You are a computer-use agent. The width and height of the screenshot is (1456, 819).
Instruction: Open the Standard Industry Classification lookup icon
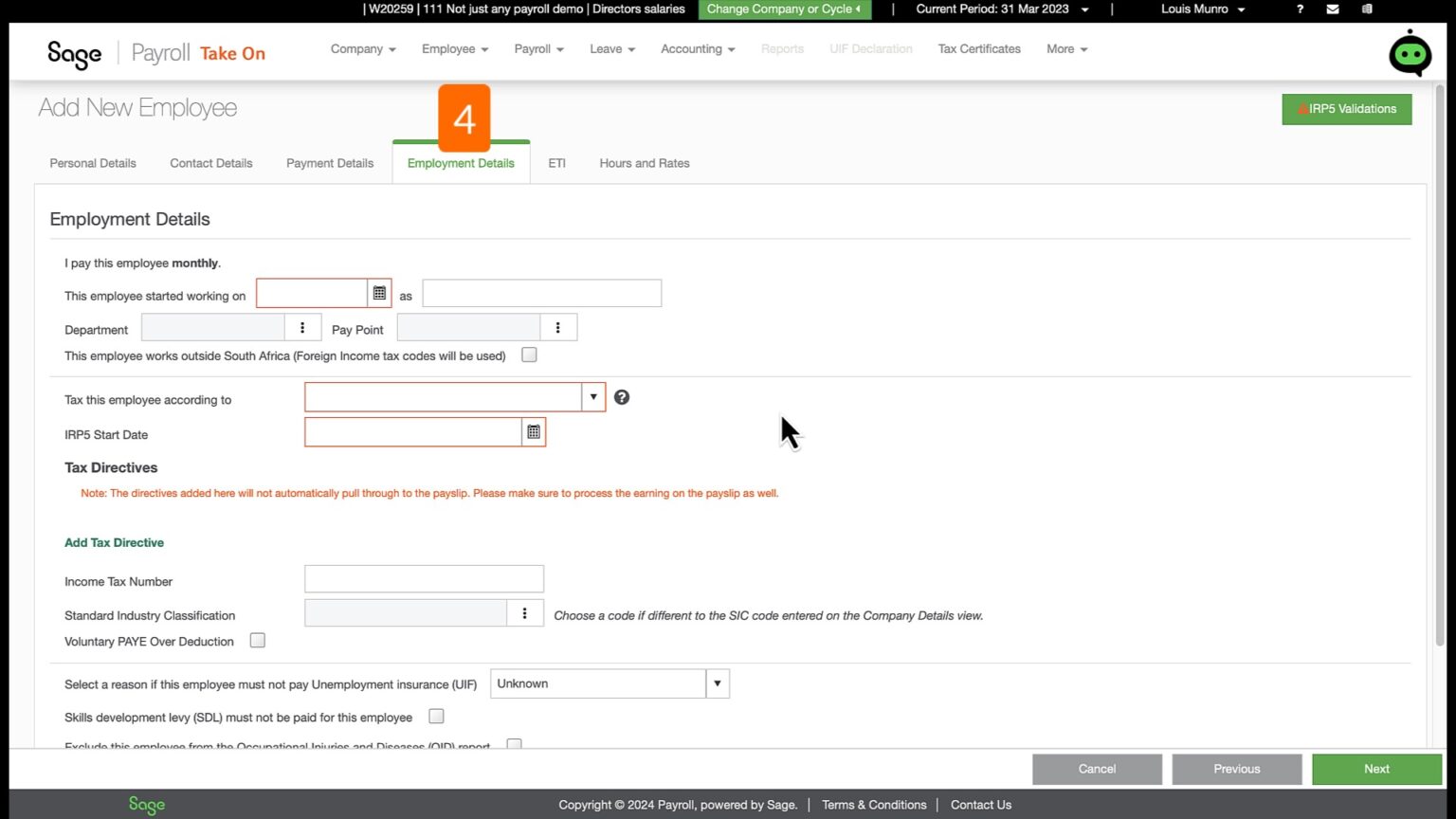click(x=524, y=612)
